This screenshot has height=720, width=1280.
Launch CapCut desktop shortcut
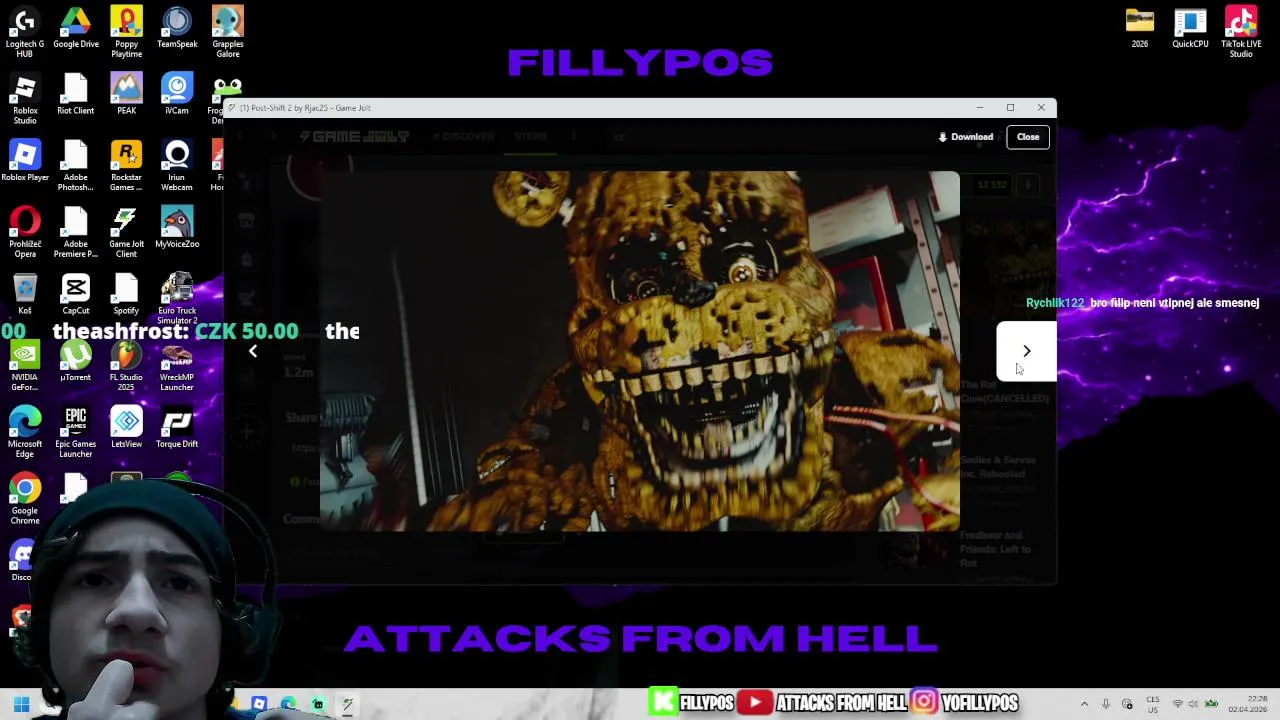point(76,295)
